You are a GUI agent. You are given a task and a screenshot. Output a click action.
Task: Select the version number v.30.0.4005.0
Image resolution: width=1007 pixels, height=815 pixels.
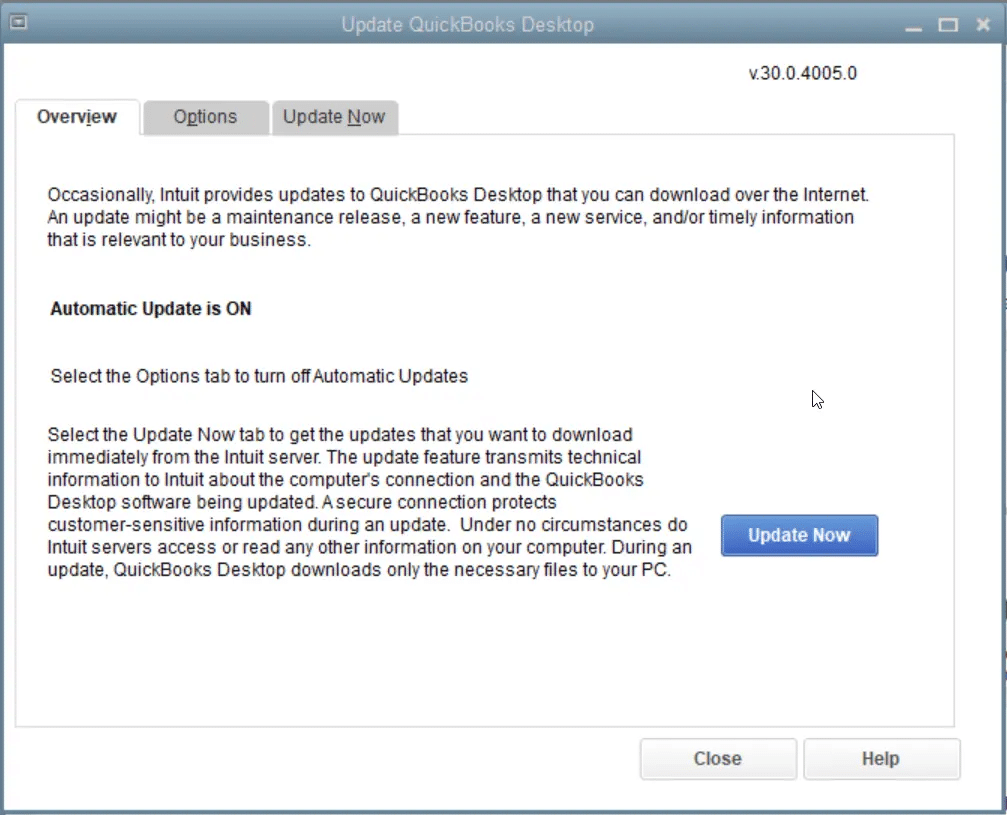point(803,73)
